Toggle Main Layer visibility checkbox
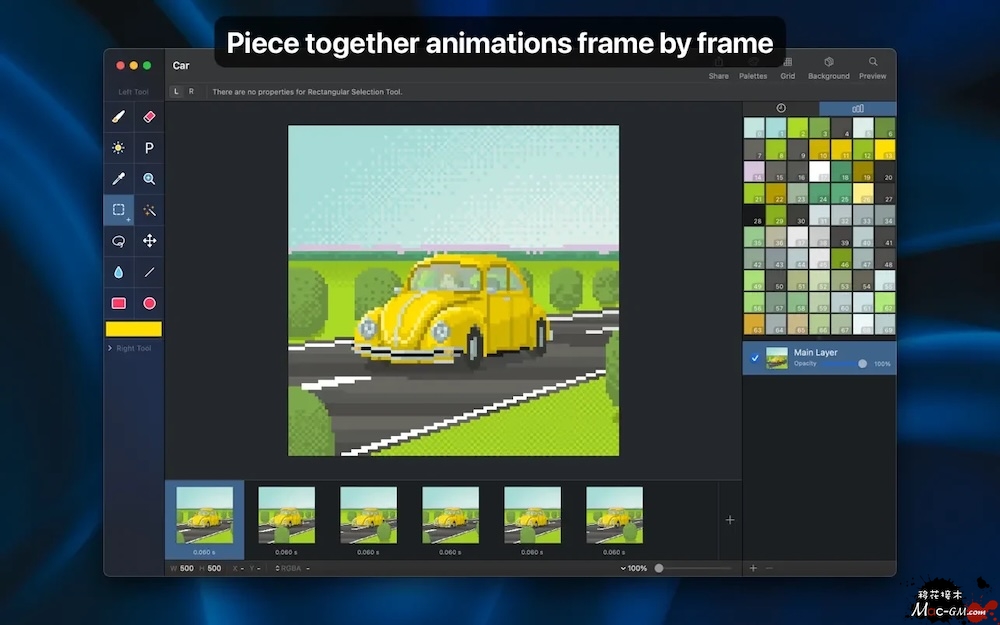 click(x=755, y=358)
